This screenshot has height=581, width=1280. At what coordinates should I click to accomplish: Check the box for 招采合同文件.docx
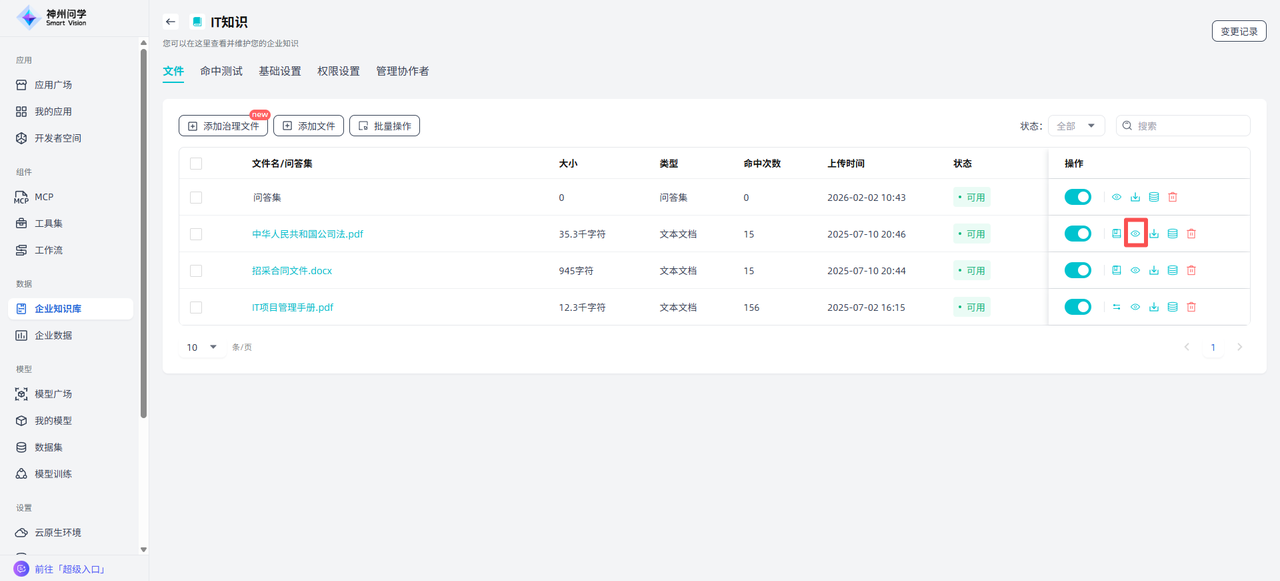(196, 271)
